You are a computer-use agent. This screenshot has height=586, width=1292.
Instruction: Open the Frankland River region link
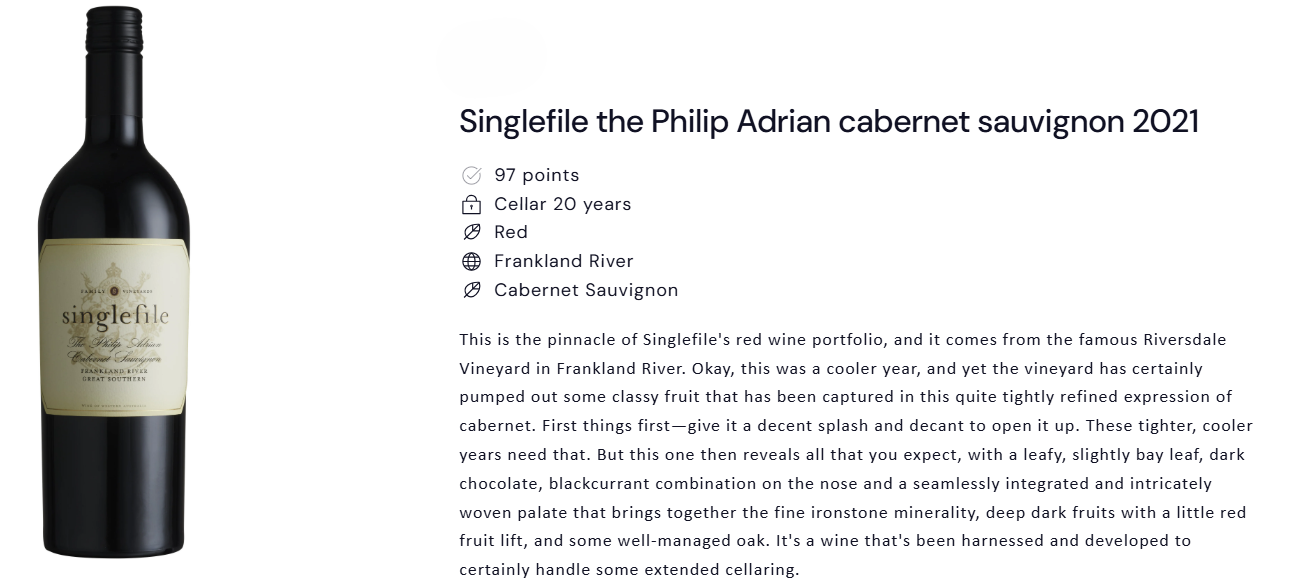(564, 262)
